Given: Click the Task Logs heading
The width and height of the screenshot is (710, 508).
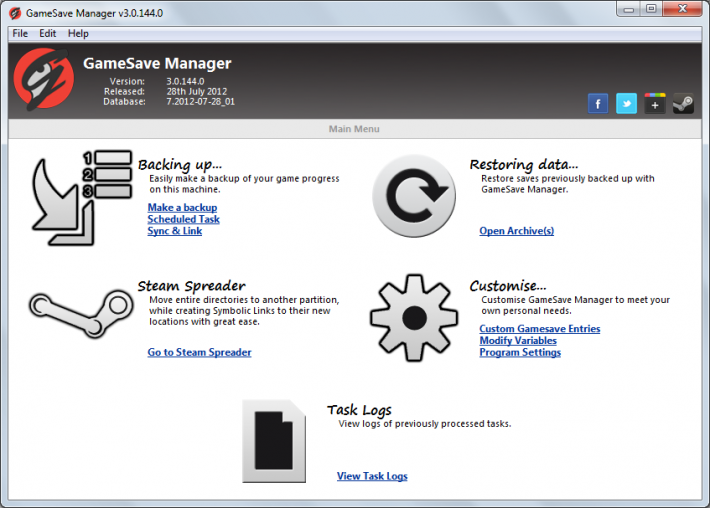Looking at the screenshot, I should (x=359, y=411).
